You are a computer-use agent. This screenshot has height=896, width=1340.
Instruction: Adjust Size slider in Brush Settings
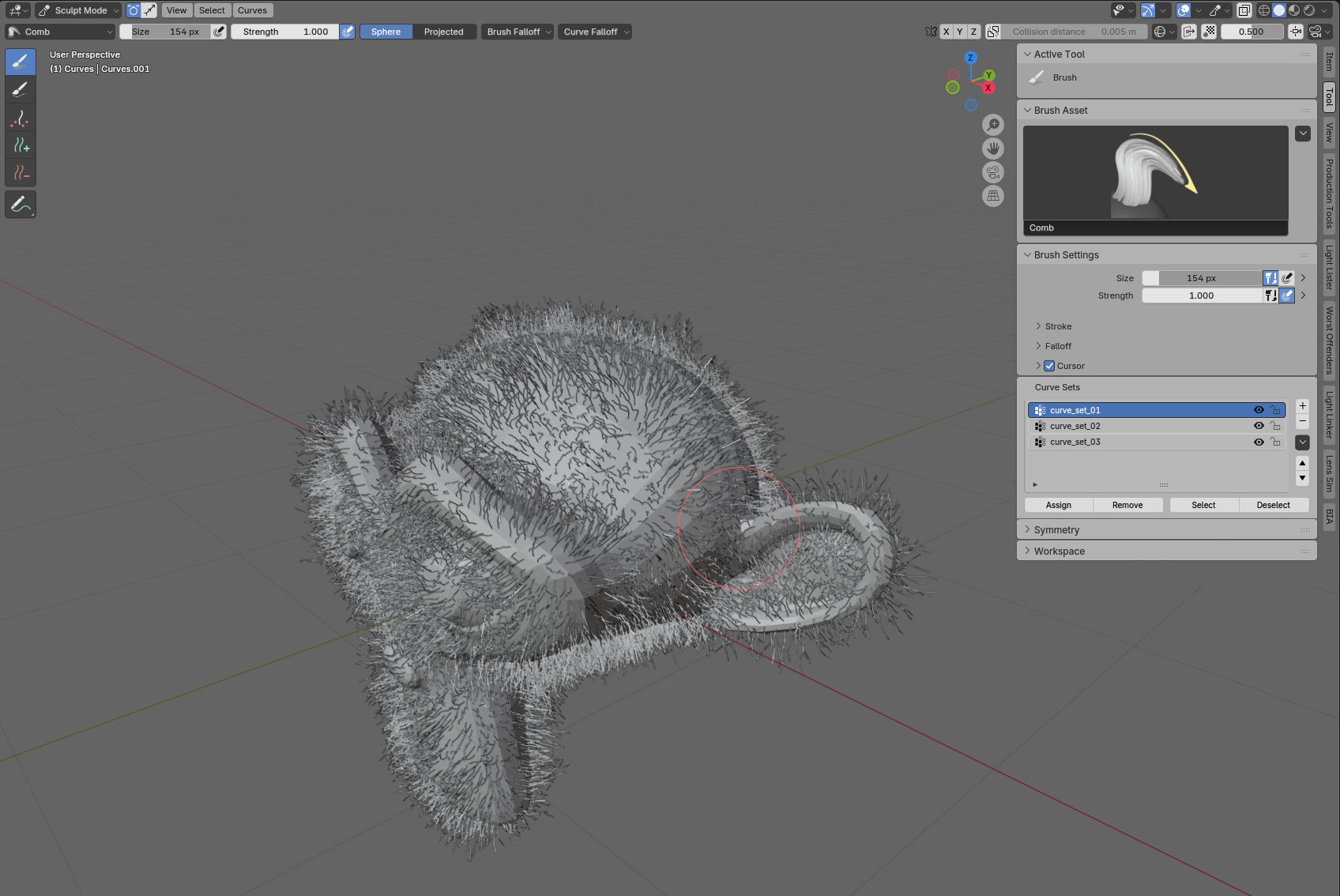point(1202,278)
